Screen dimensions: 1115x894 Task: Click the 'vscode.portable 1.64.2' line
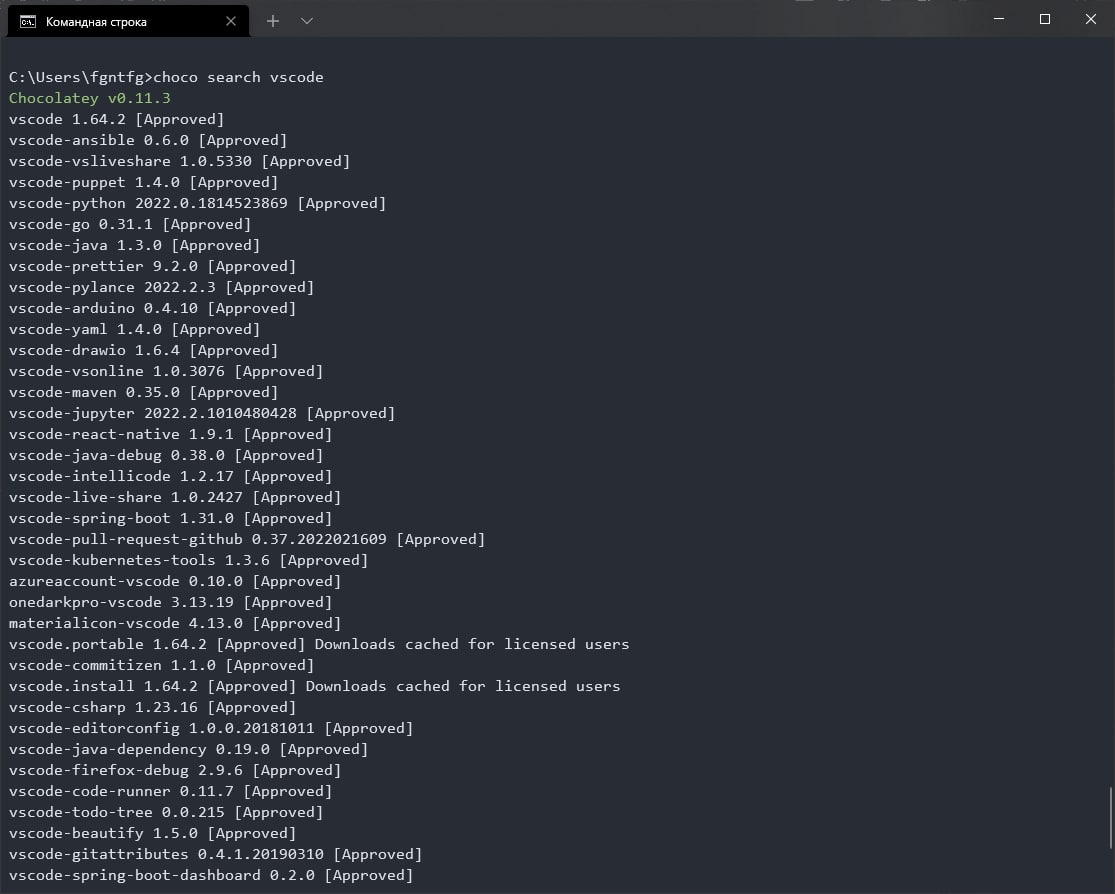(319, 644)
